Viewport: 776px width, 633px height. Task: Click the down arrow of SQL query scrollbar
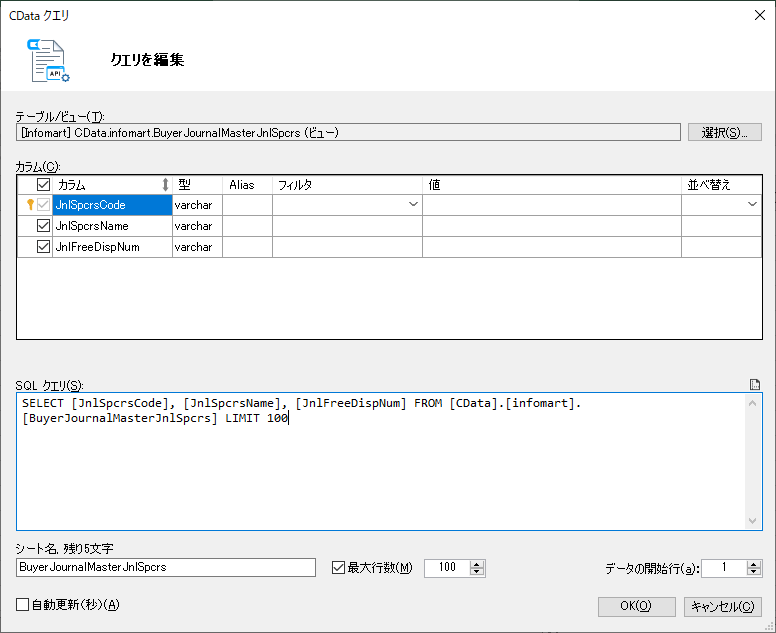click(753, 521)
